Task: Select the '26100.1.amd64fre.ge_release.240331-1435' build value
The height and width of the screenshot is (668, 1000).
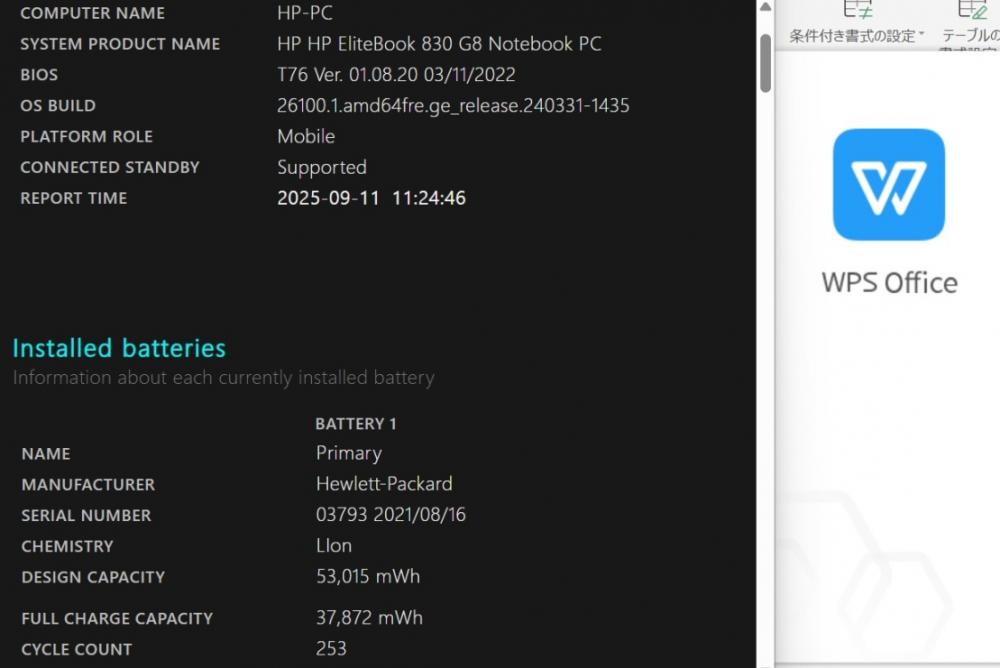Action: coord(453,106)
